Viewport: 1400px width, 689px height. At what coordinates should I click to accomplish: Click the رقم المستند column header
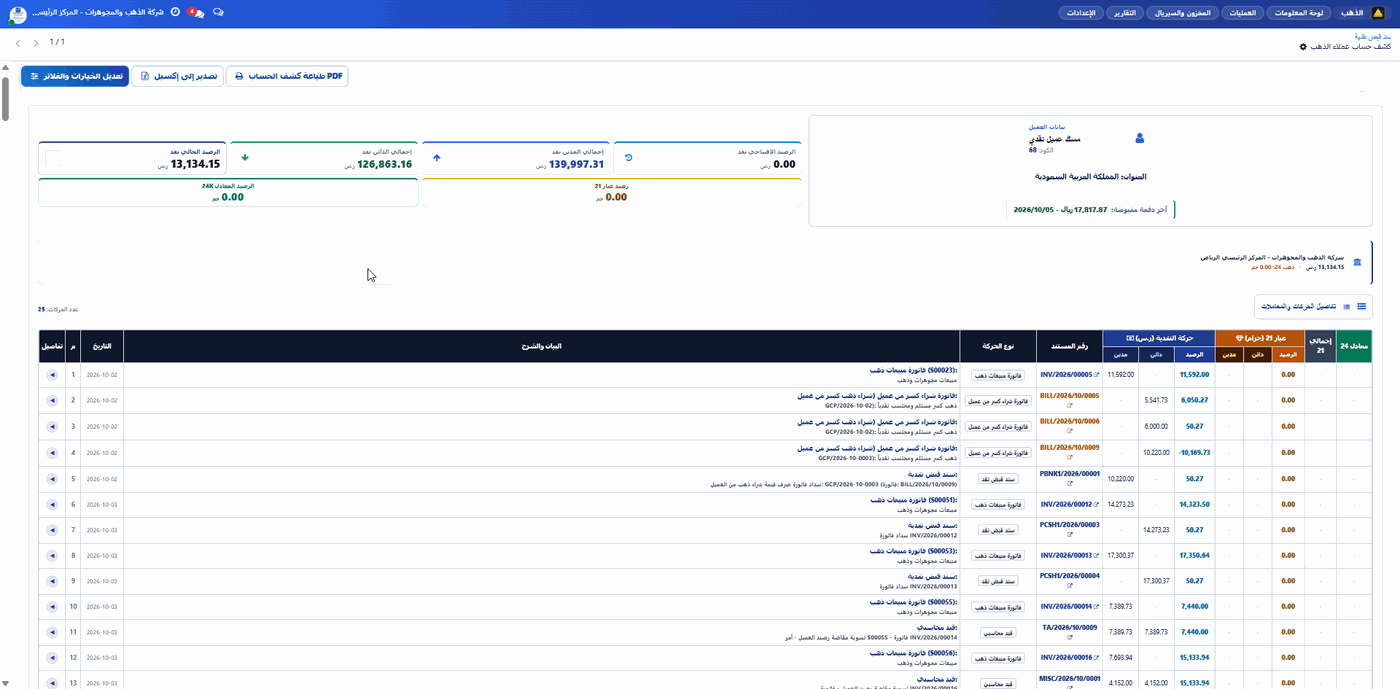[x=1067, y=346]
